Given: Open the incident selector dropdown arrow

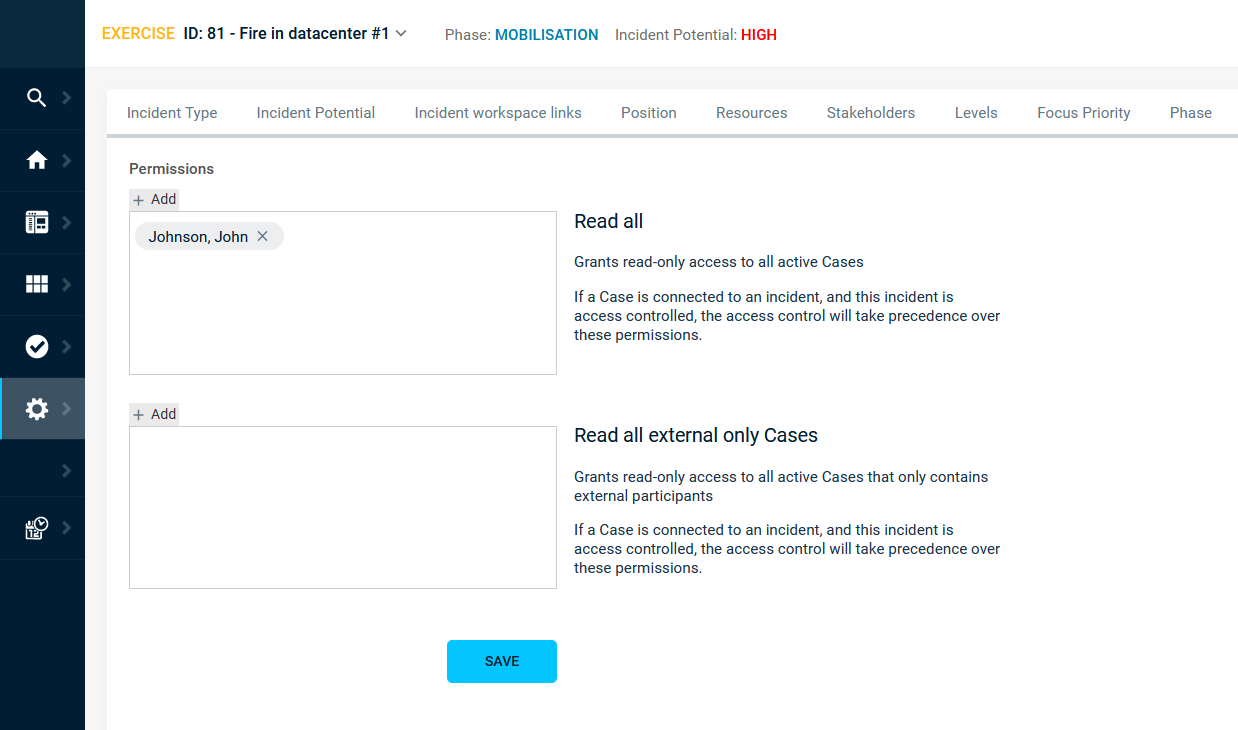Looking at the screenshot, I should (x=401, y=34).
